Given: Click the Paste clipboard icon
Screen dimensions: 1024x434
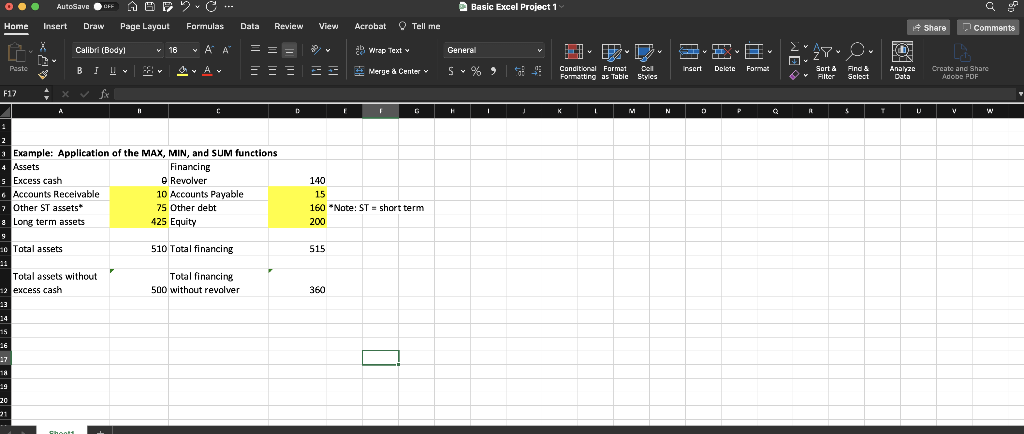Looking at the screenshot, I should [x=18, y=54].
